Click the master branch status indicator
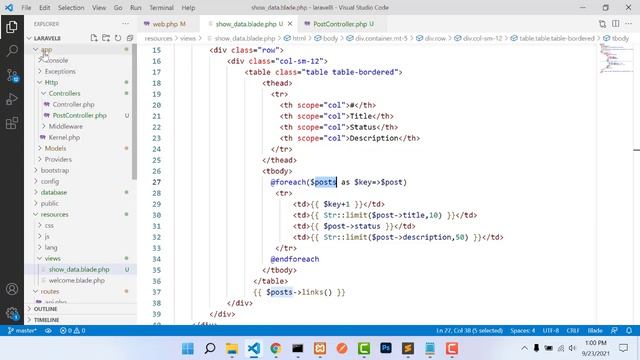The width and height of the screenshot is (640, 360). pyautogui.click(x=22, y=331)
